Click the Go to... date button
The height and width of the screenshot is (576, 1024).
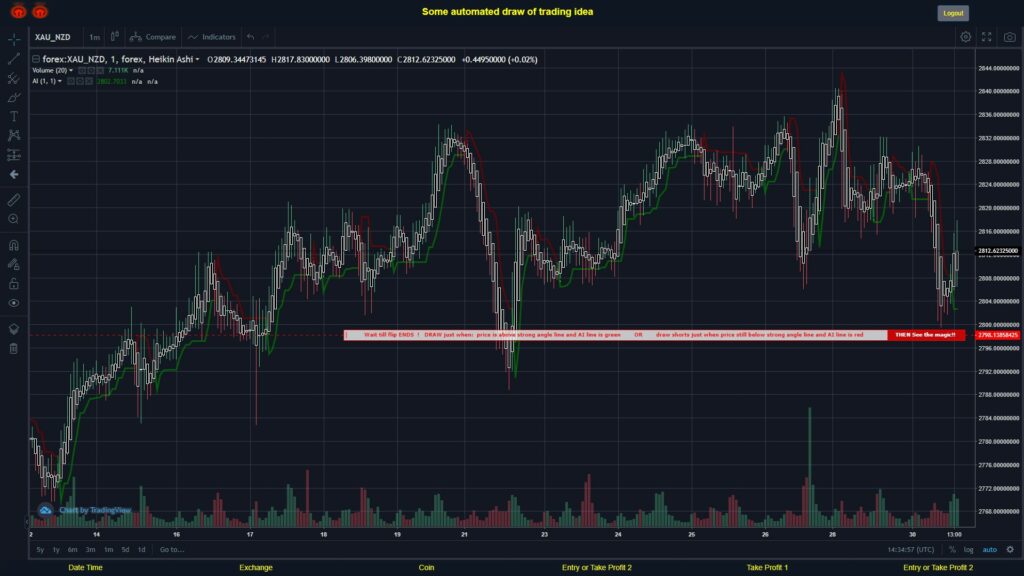click(172, 550)
